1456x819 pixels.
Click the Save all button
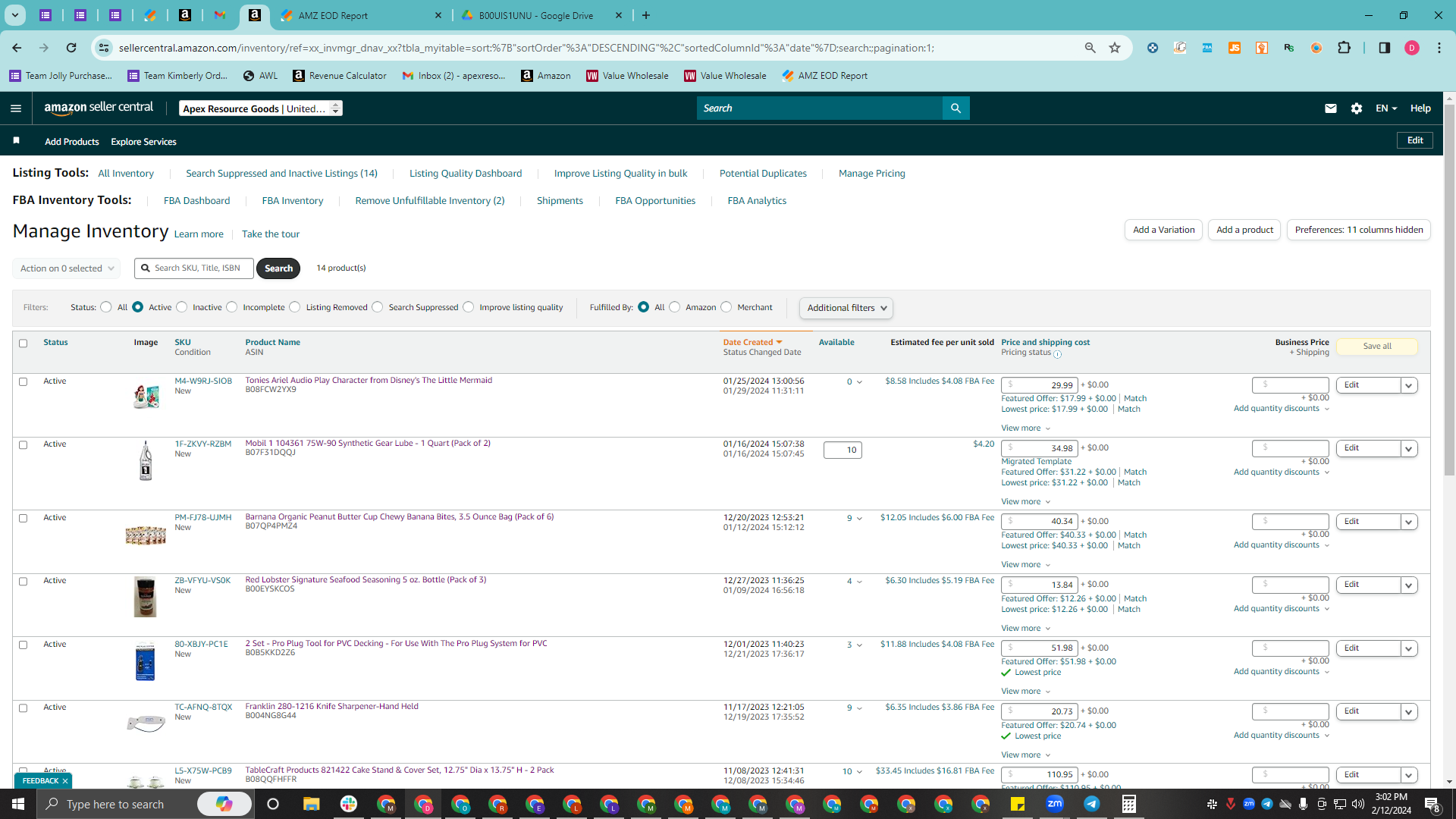pos(1377,347)
